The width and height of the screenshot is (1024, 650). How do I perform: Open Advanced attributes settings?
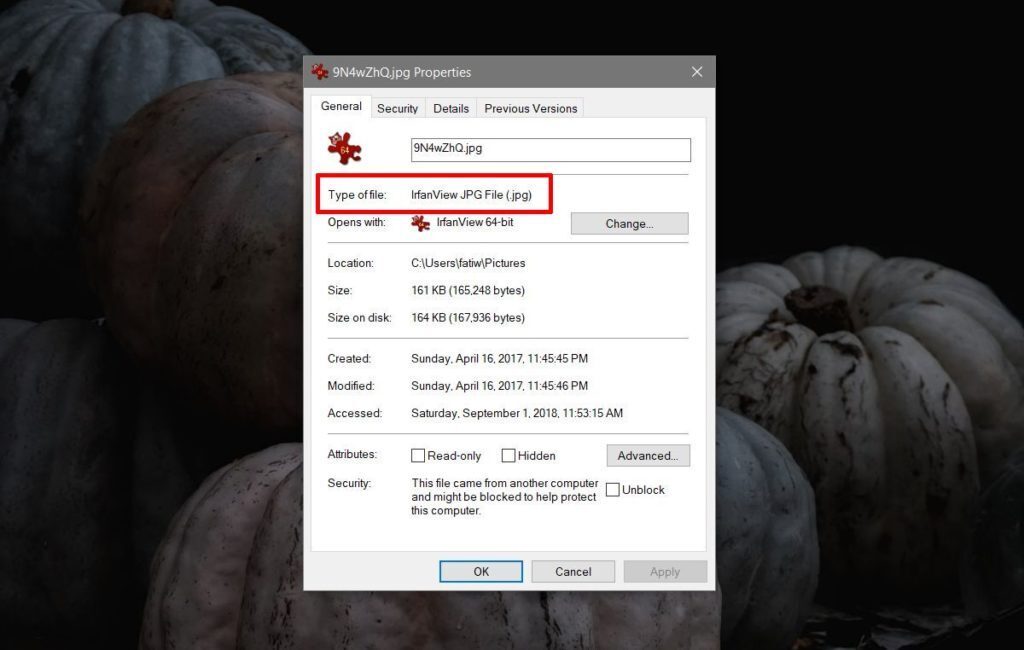[x=648, y=455]
